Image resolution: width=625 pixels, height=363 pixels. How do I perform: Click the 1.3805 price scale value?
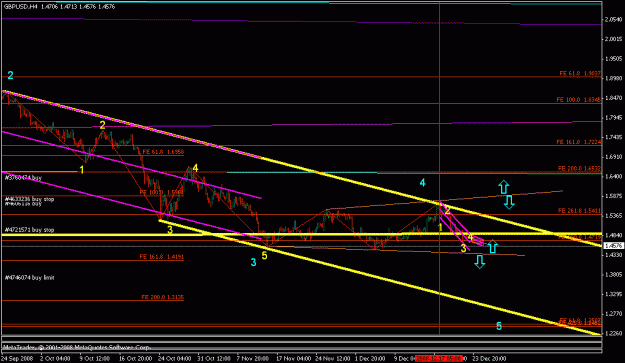614,274
